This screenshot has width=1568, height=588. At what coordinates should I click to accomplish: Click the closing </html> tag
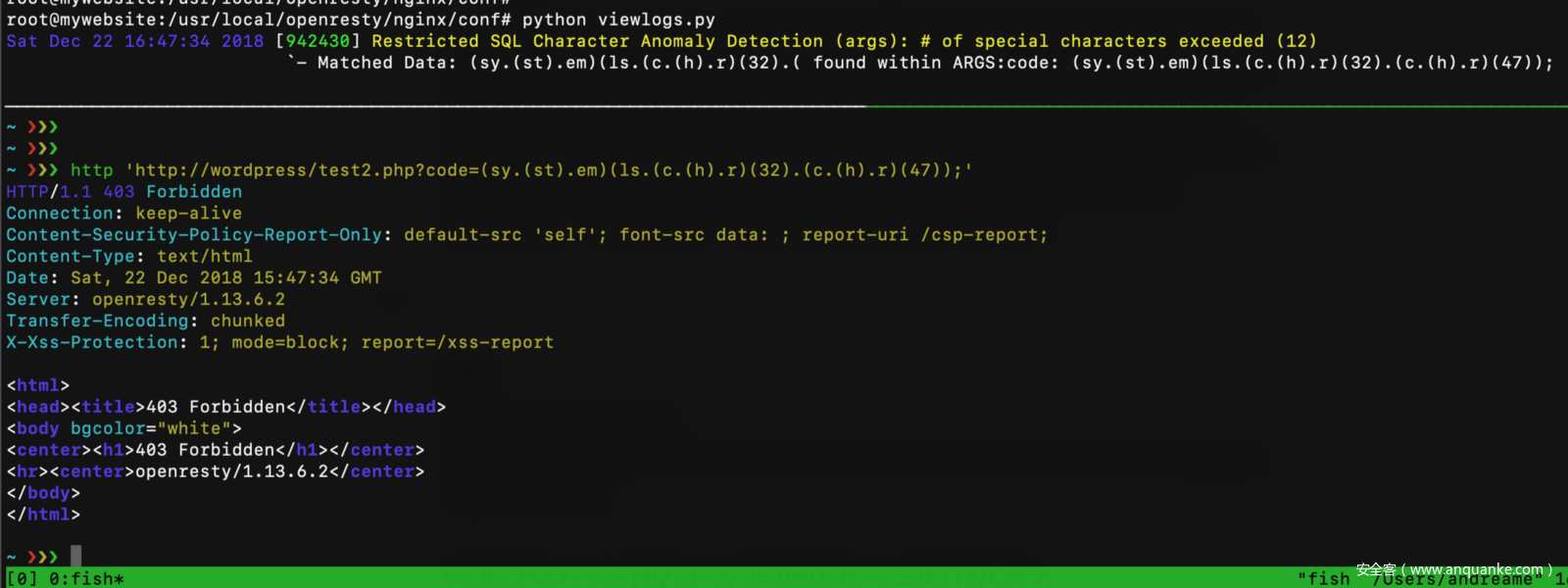(43, 514)
